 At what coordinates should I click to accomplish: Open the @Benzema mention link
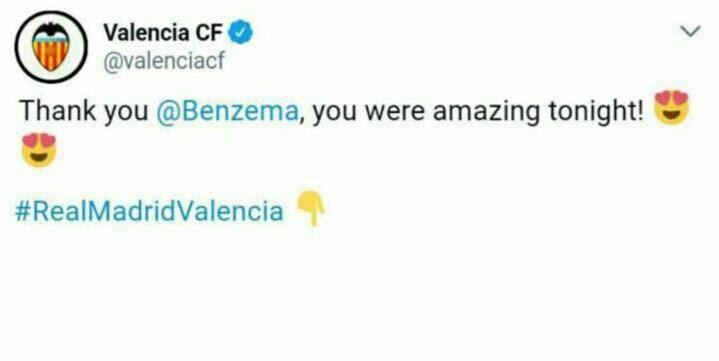227,111
